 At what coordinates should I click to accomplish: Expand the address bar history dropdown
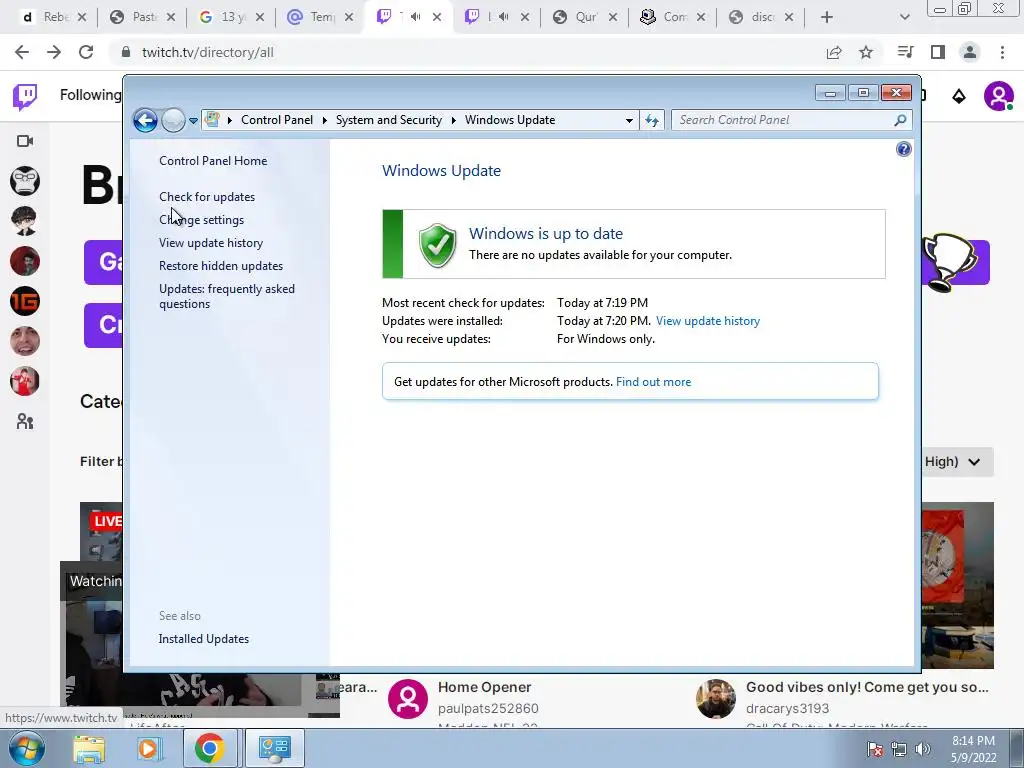click(x=629, y=120)
